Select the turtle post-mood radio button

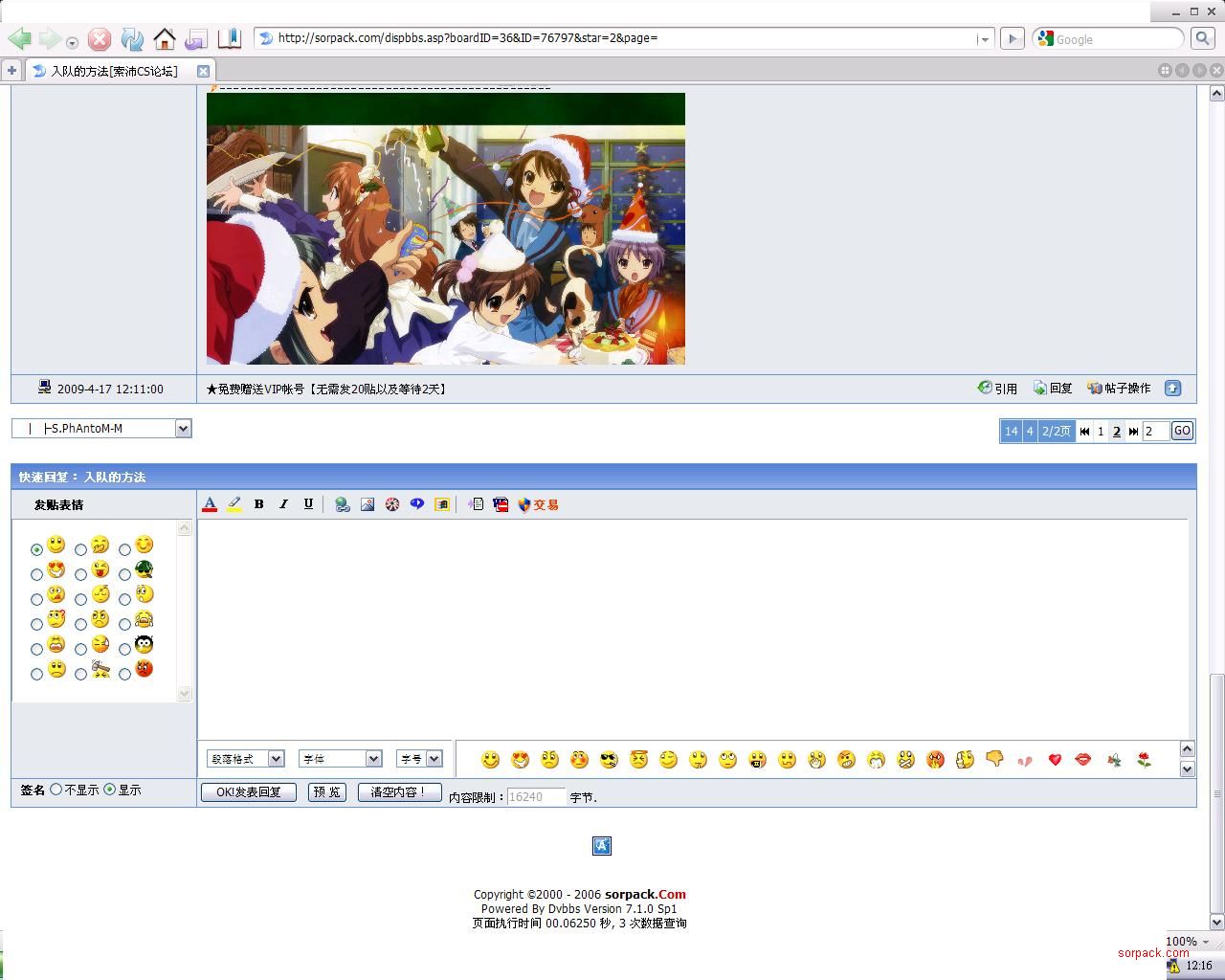(125, 575)
